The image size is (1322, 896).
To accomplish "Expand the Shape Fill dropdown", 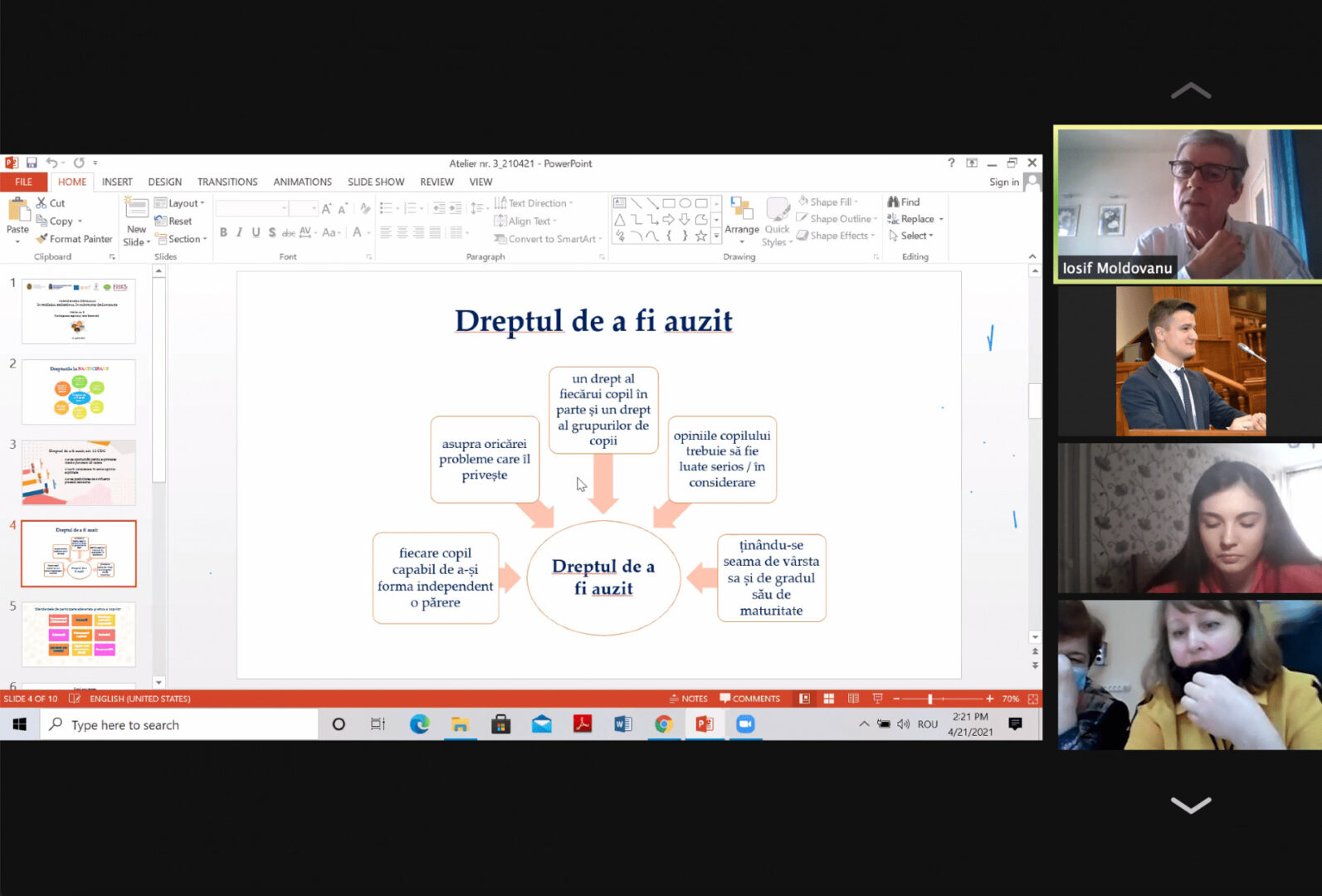I will click(x=828, y=202).
